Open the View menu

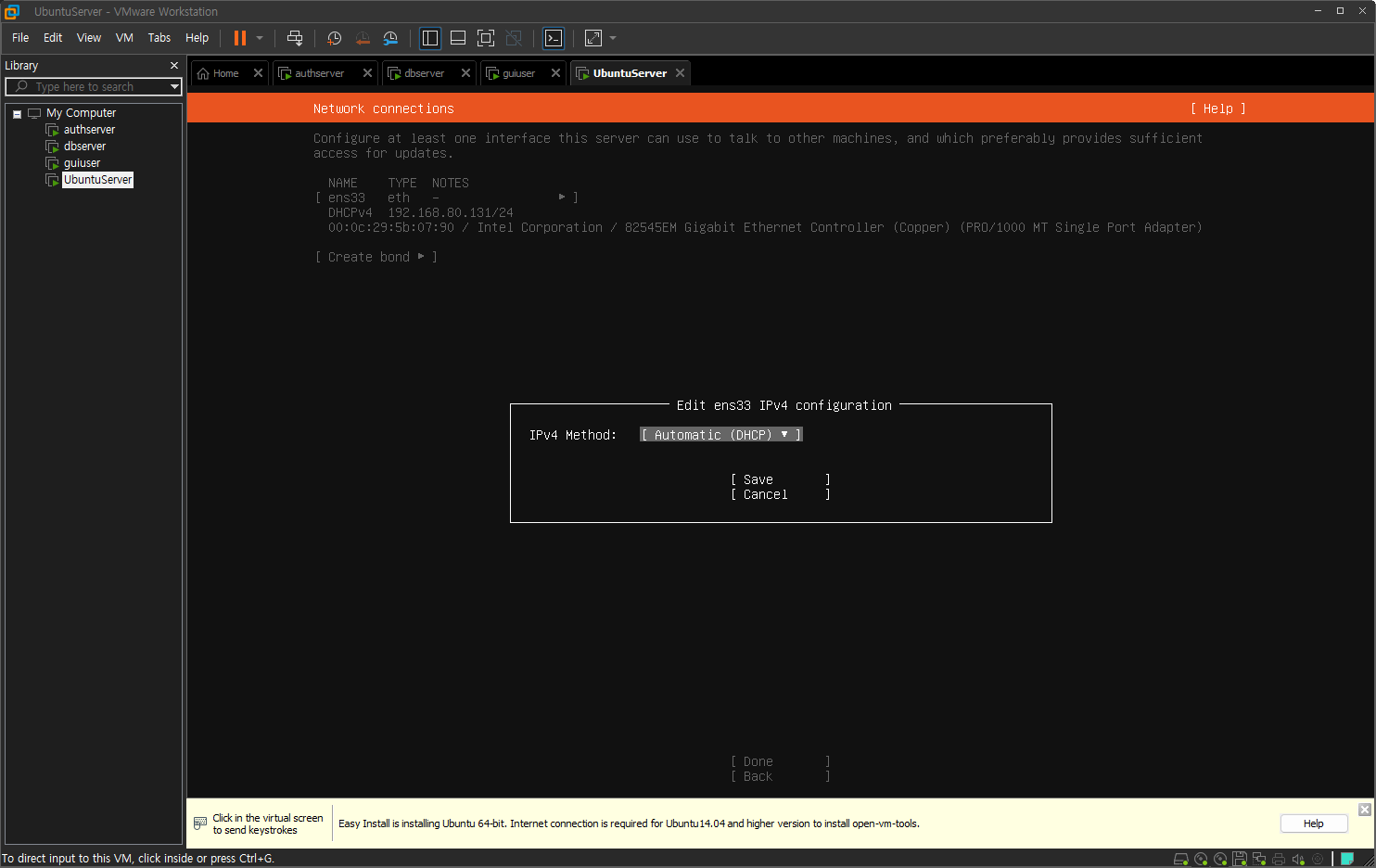click(x=89, y=38)
